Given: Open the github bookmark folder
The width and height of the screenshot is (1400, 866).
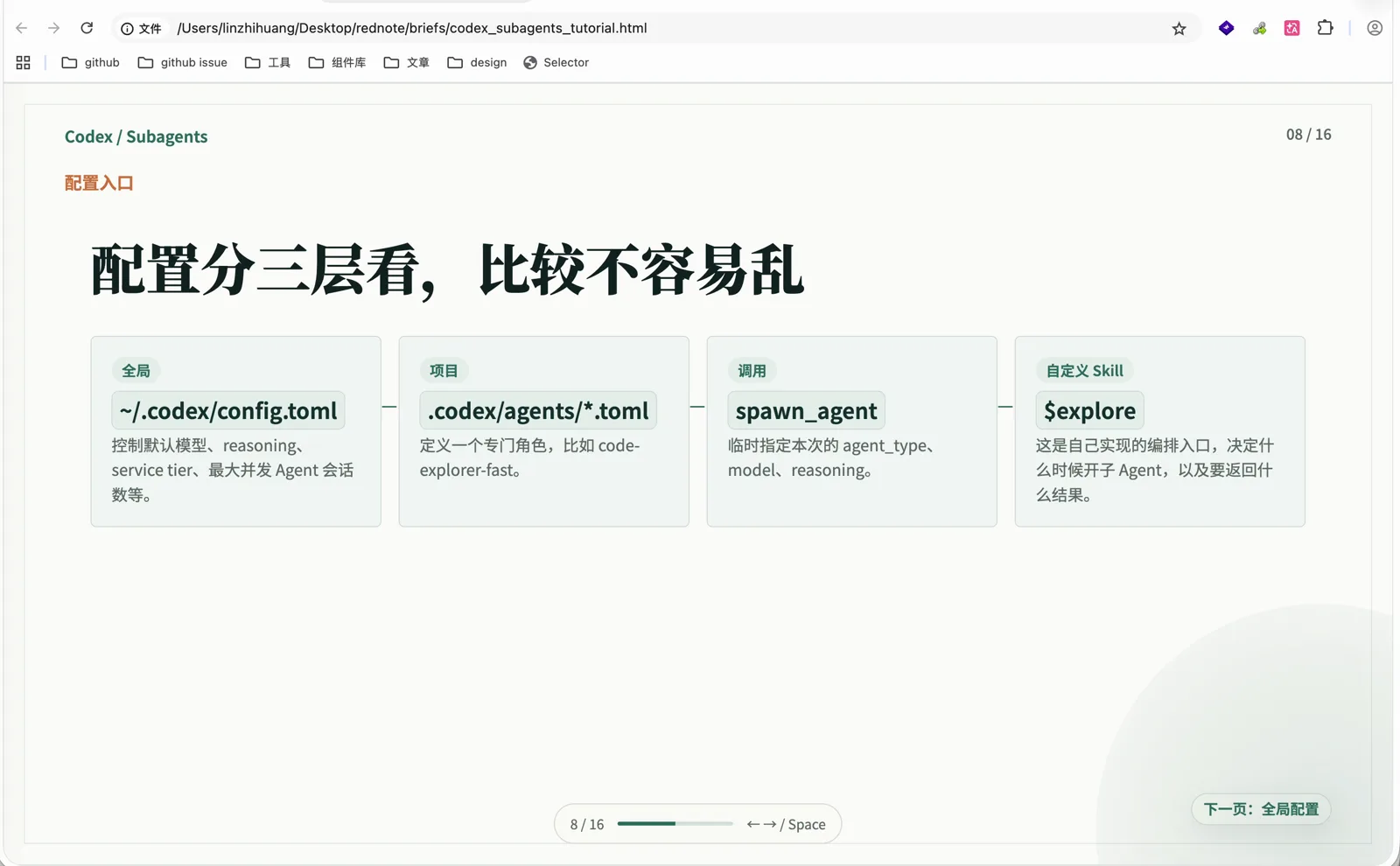Looking at the screenshot, I should pyautogui.click(x=90, y=63).
